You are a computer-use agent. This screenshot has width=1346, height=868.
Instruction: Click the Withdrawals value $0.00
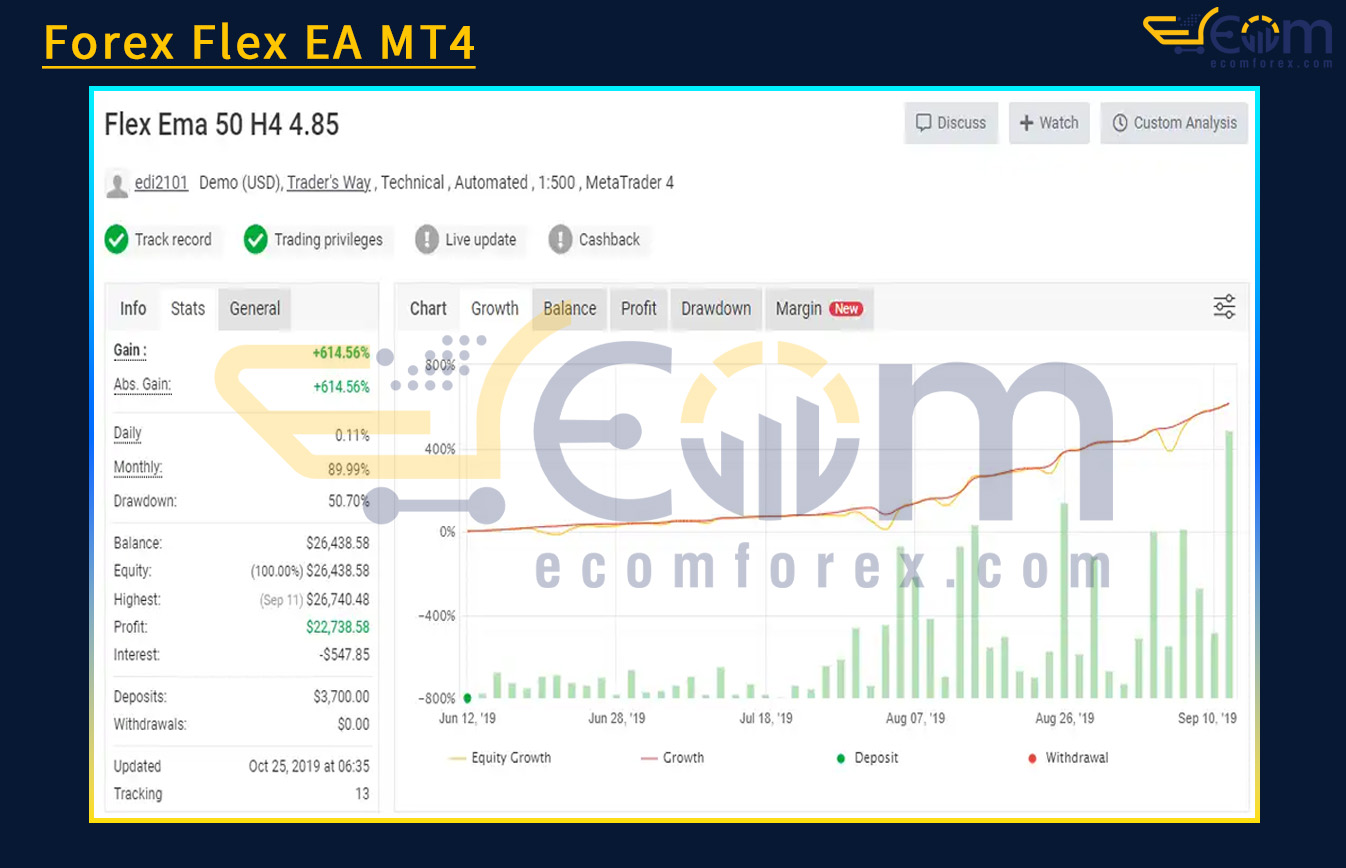(x=353, y=724)
